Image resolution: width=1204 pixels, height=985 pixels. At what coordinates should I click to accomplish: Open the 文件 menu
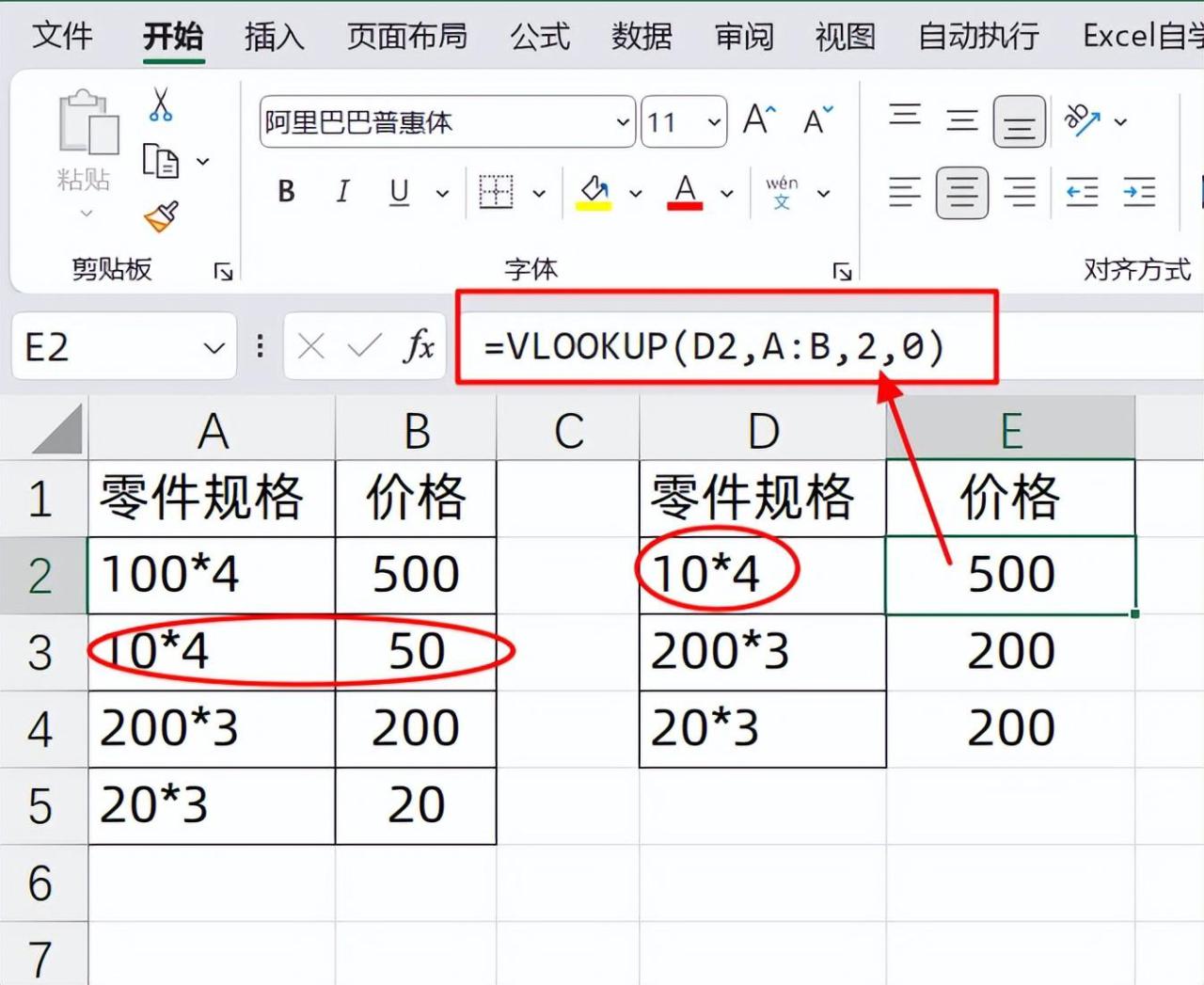(x=62, y=36)
